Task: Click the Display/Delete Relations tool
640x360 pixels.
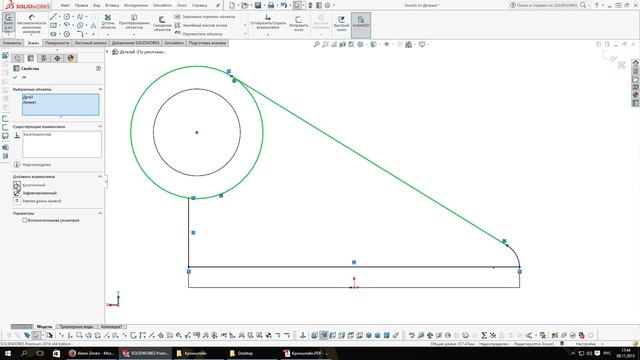Action: [268, 21]
